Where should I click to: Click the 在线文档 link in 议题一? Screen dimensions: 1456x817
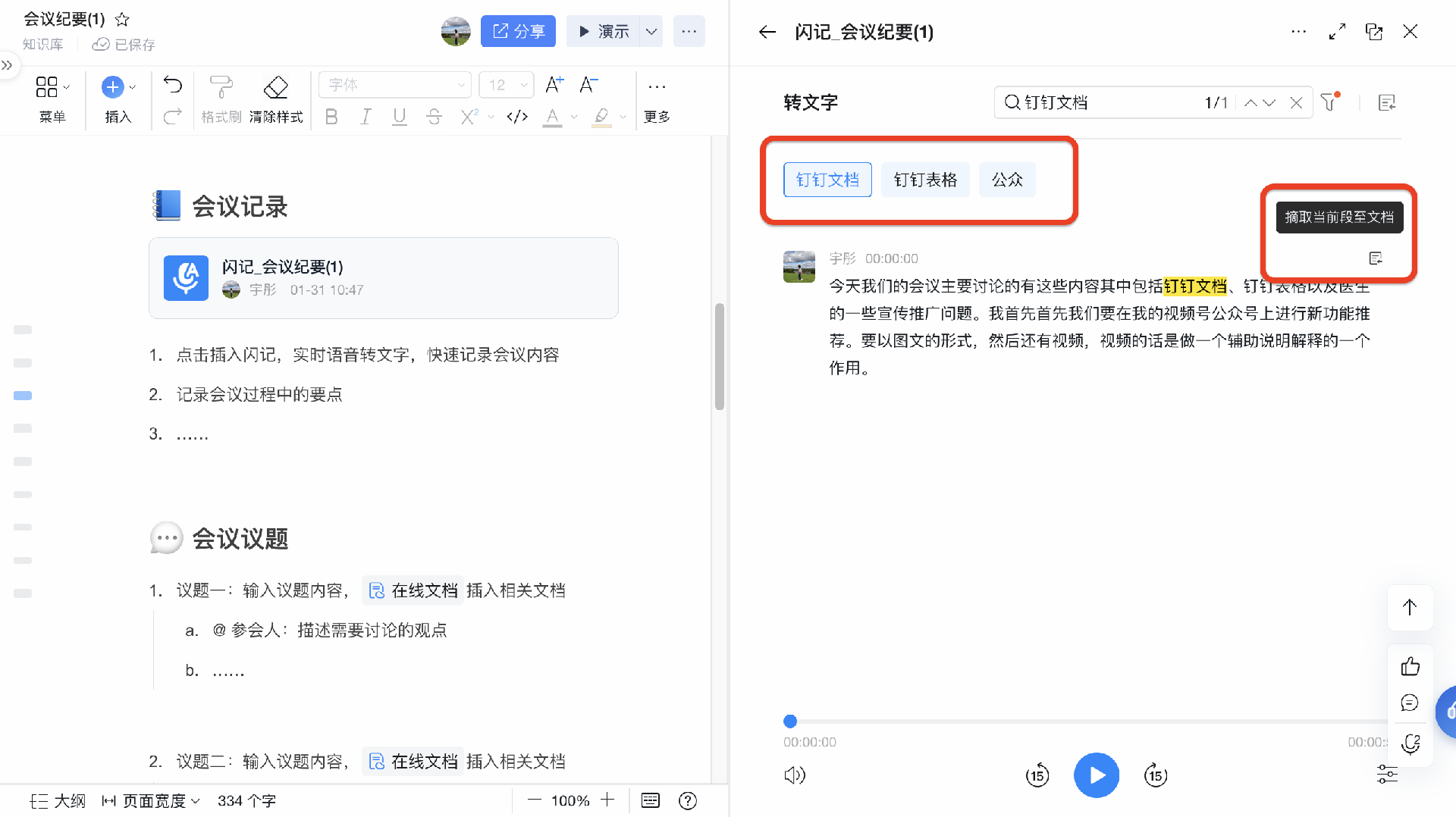tap(414, 590)
